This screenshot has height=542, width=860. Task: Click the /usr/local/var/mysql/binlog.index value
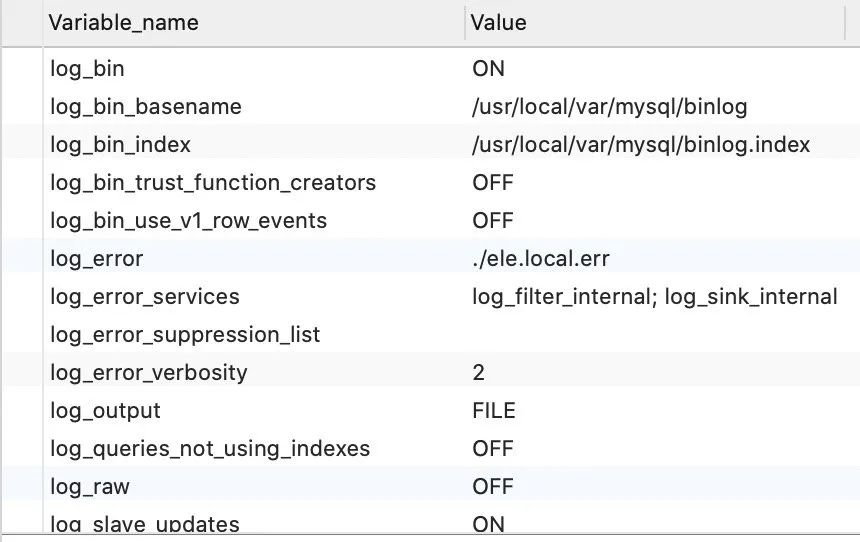[641, 145]
